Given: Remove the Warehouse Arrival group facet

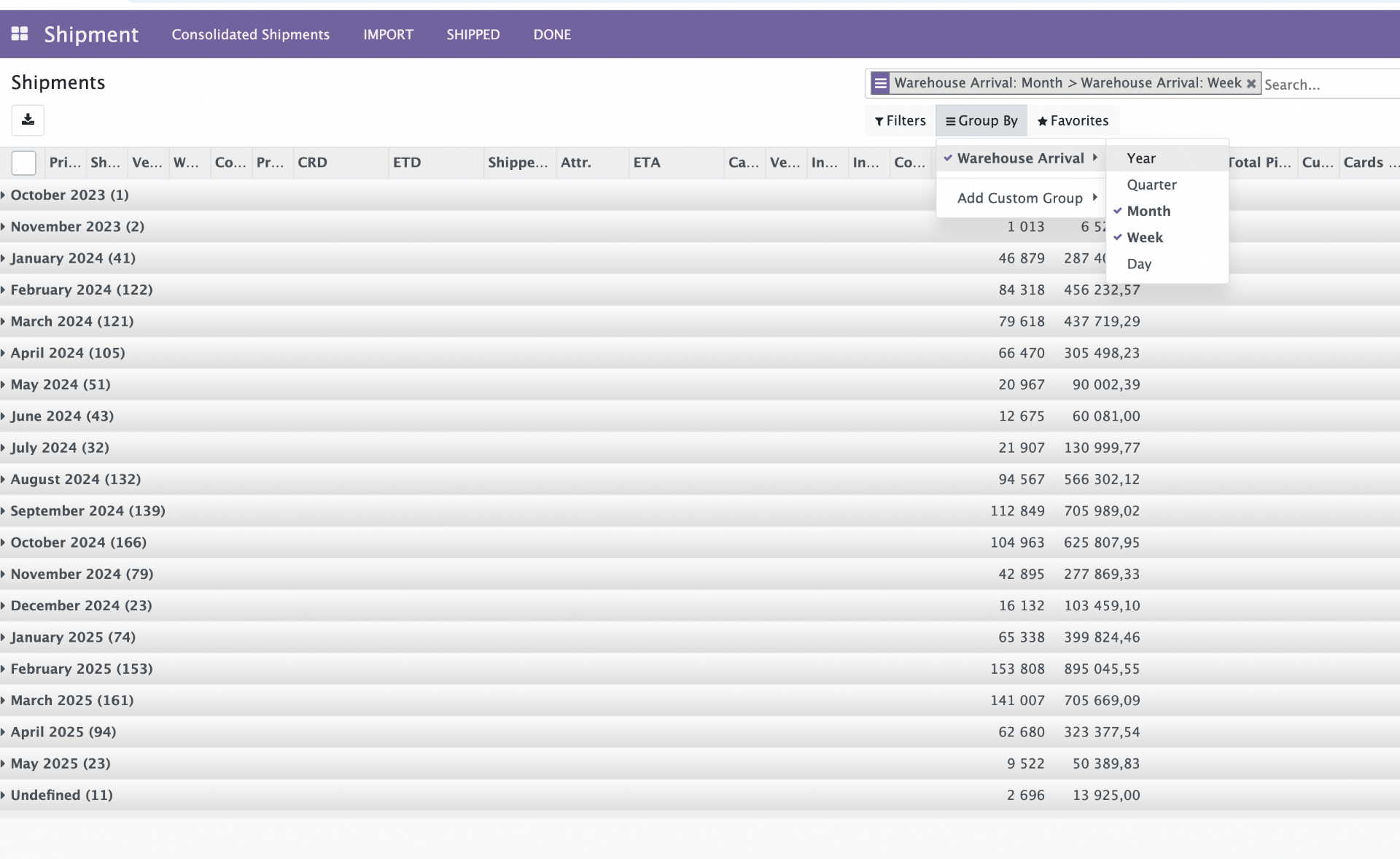Looking at the screenshot, I should [x=1251, y=83].
